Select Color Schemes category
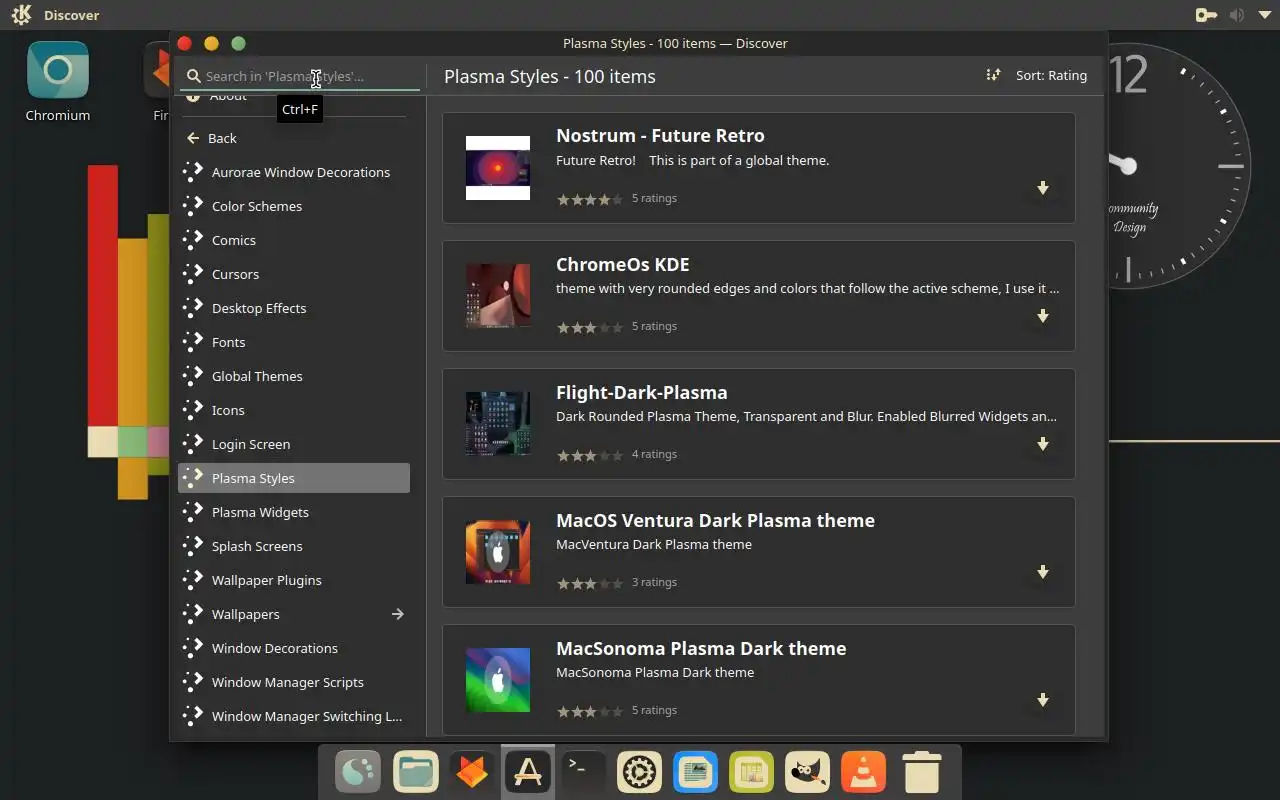Image resolution: width=1280 pixels, height=800 pixels. [x=294, y=206]
